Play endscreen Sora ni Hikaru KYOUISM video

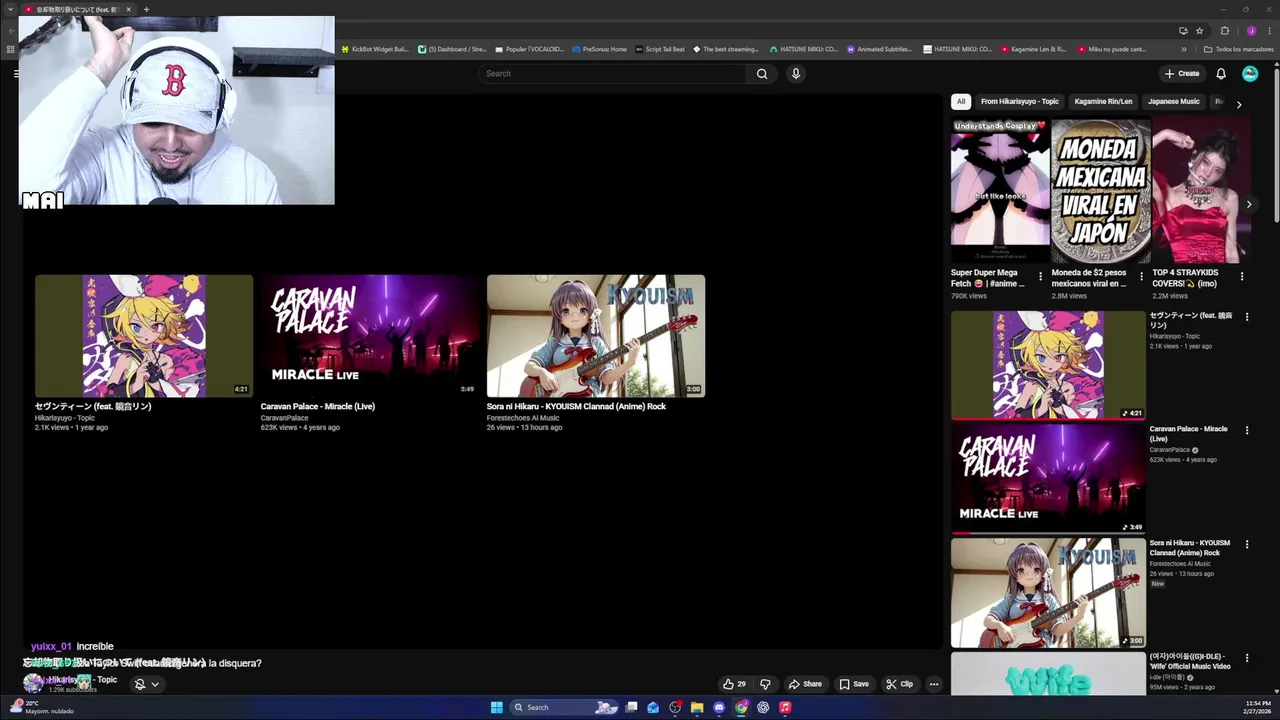pos(596,336)
